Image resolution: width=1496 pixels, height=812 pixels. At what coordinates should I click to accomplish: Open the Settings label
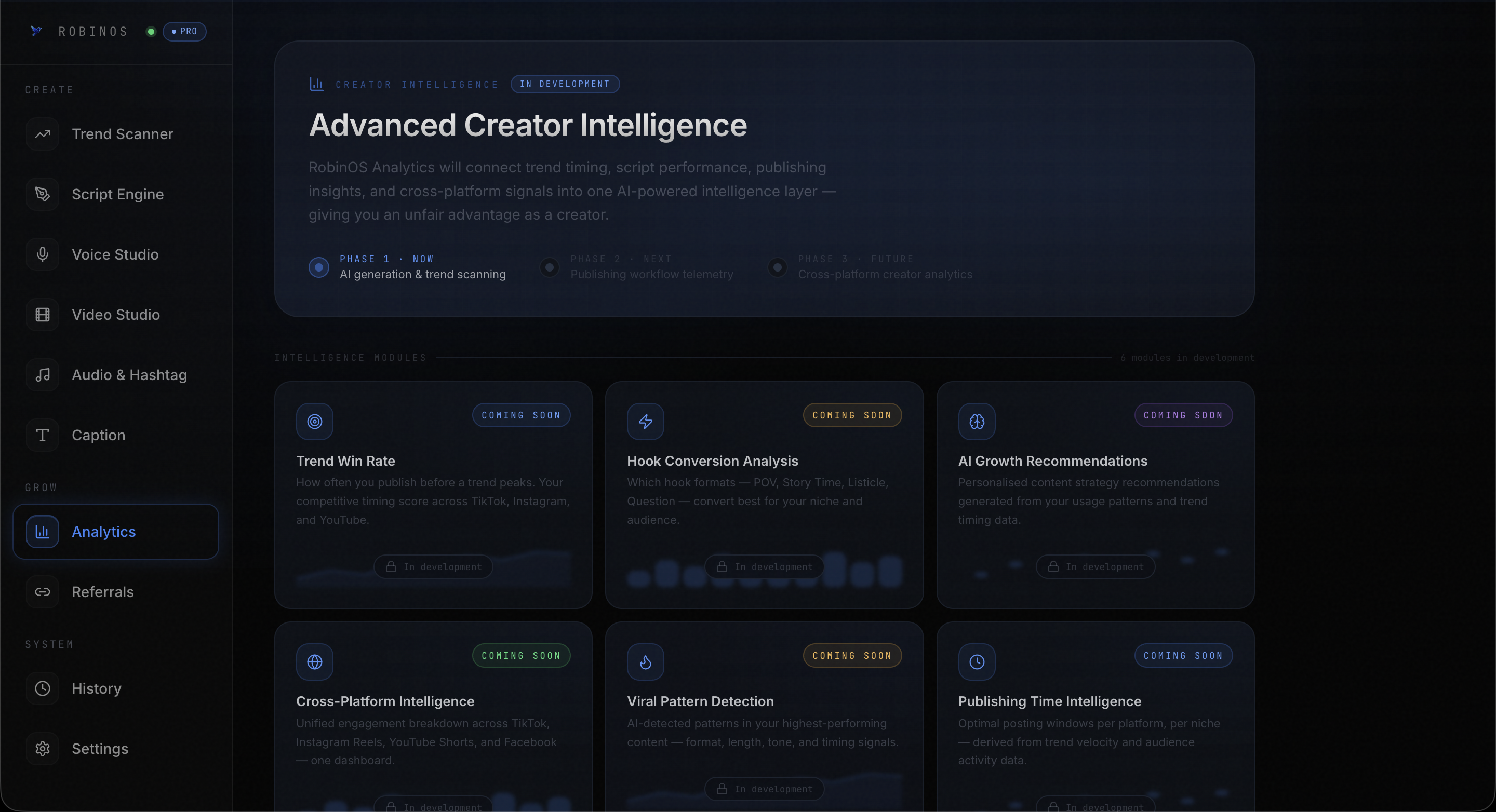point(100,749)
